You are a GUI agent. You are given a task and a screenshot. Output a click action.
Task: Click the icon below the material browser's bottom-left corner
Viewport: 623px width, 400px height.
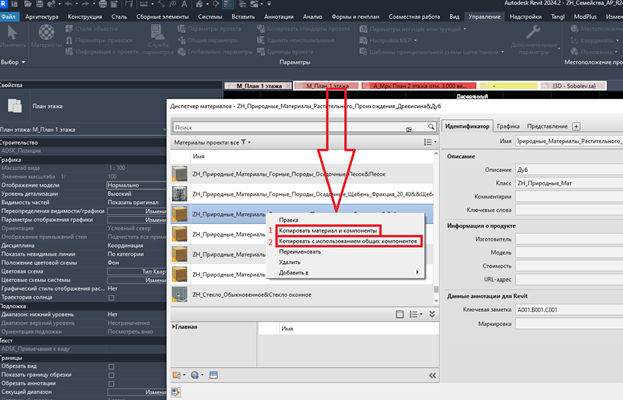click(x=176, y=392)
